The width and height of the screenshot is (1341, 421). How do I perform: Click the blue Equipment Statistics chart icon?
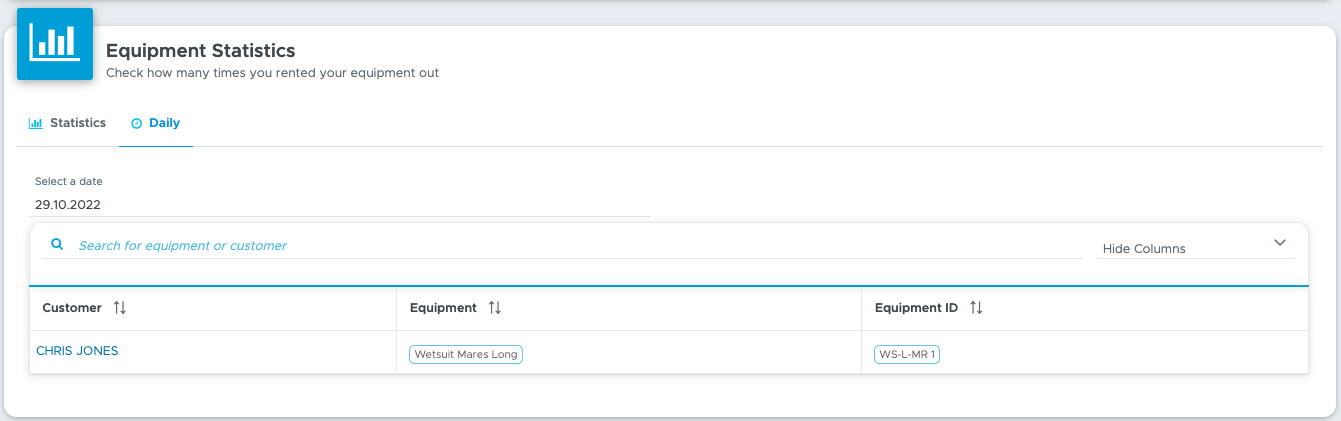click(x=55, y=44)
